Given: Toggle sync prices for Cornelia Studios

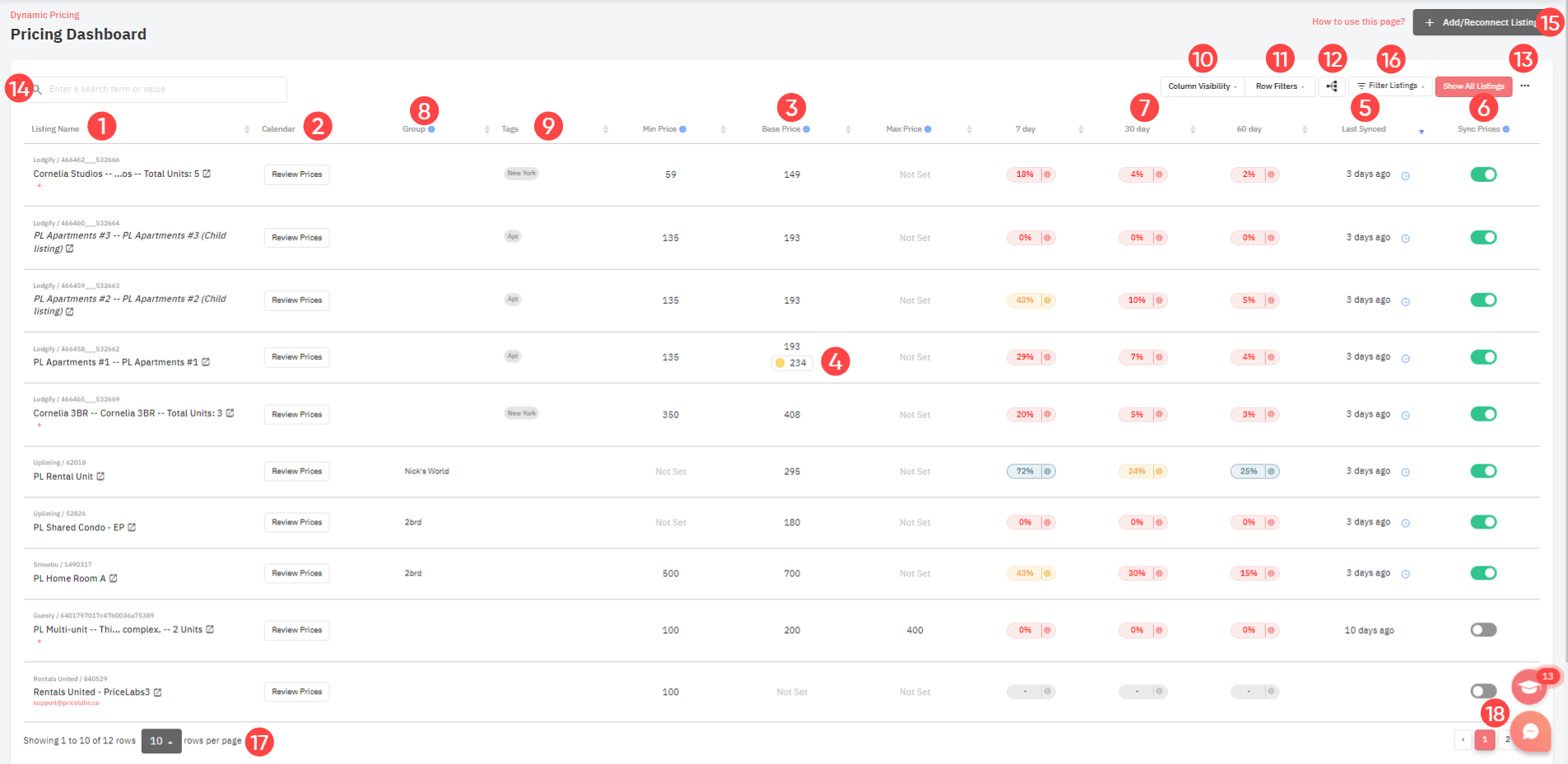Looking at the screenshot, I should [x=1483, y=175].
